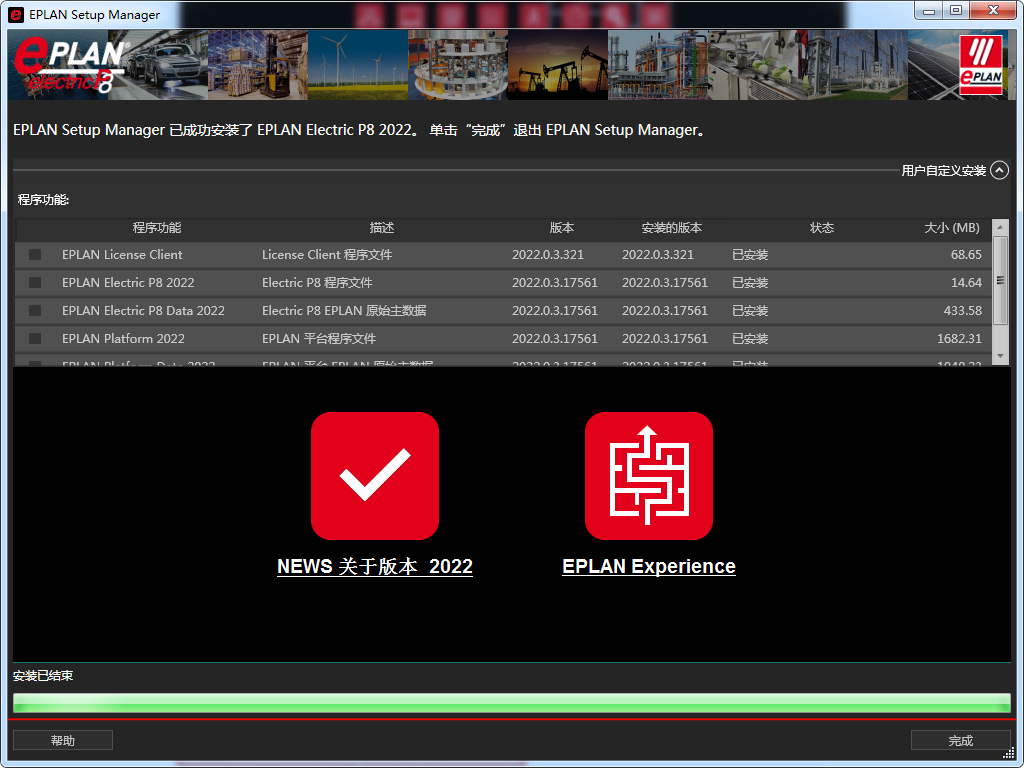Open help via the 帮助 button
This screenshot has width=1024, height=768.
click(62, 740)
